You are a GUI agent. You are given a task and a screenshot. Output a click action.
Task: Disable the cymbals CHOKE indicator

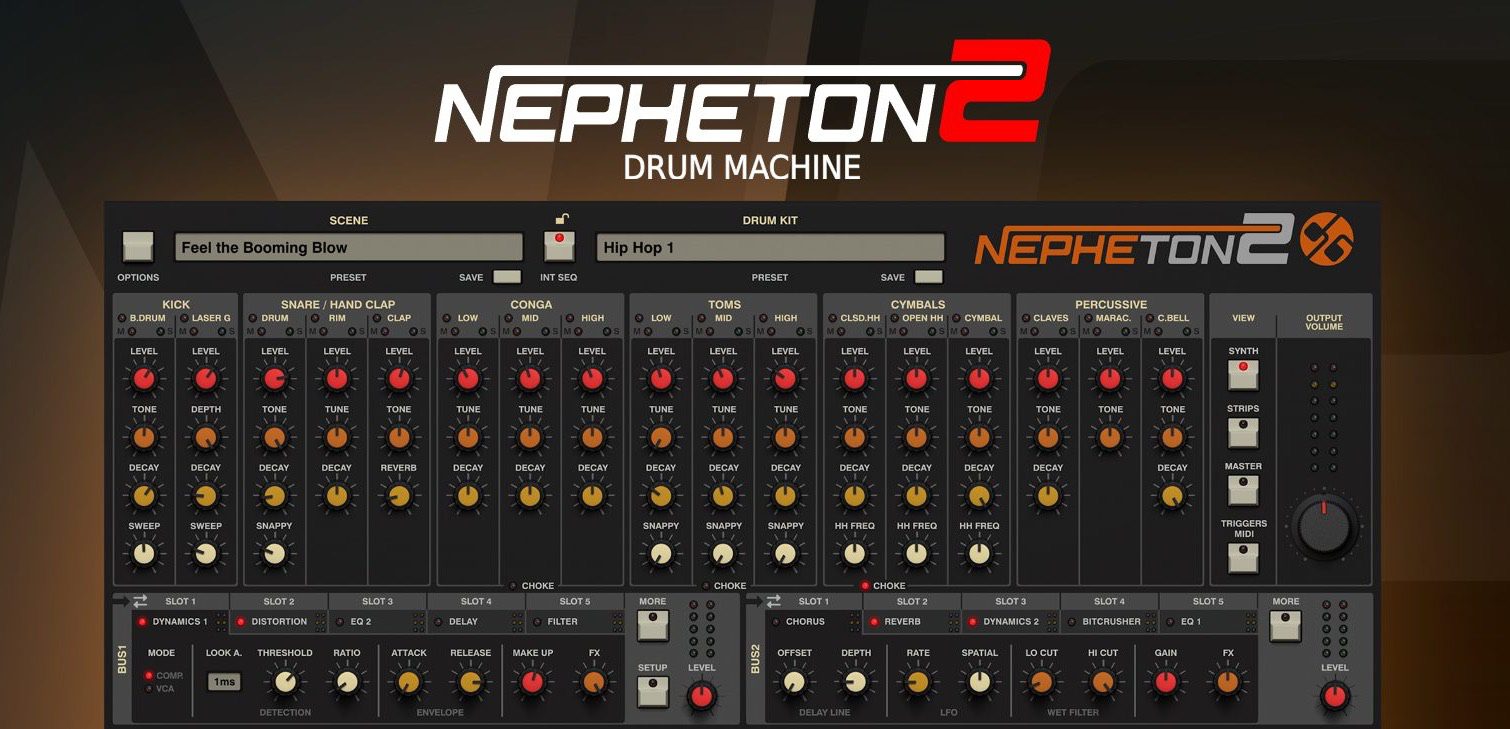865,586
